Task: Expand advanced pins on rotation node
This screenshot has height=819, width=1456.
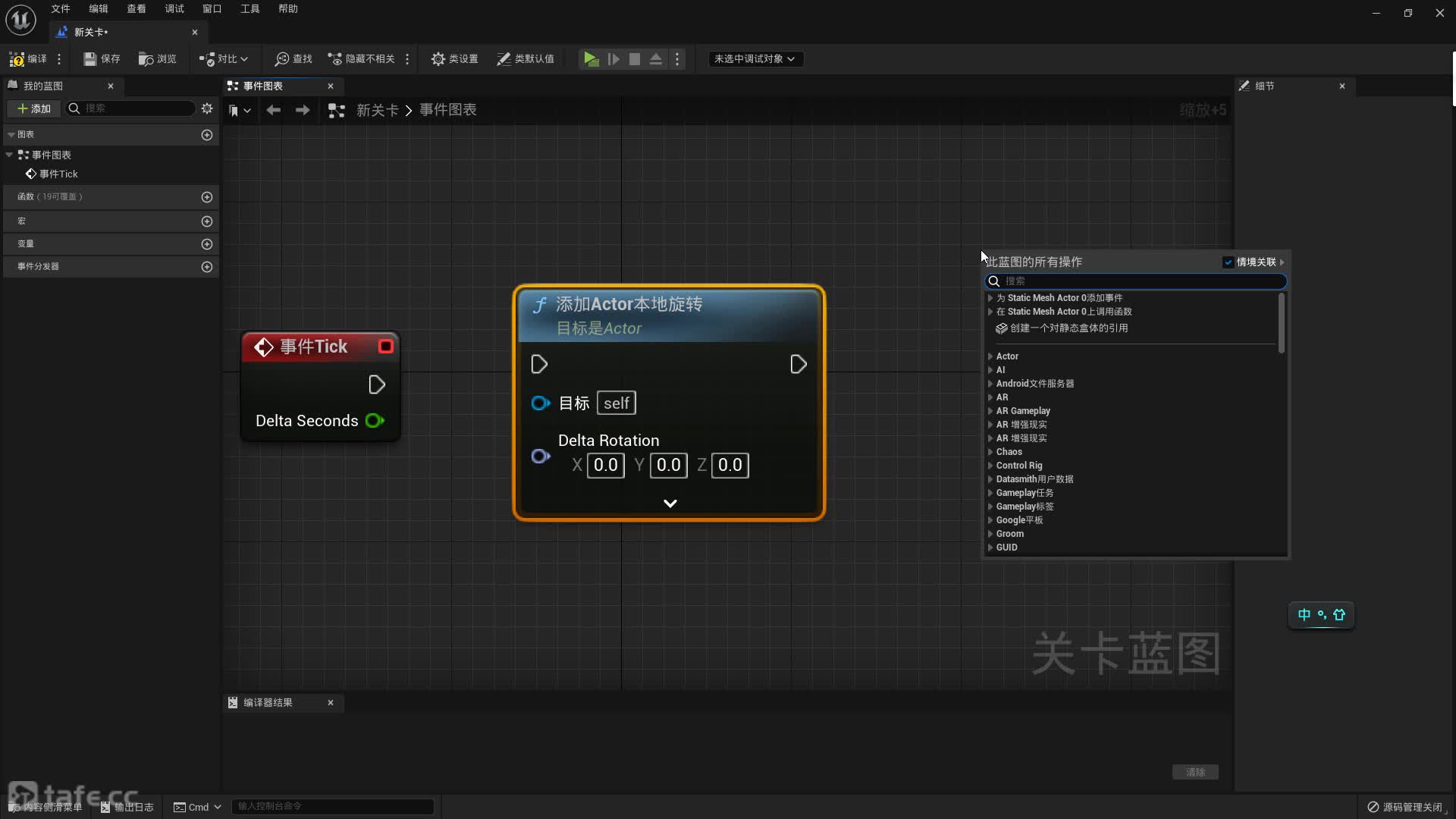Action: (670, 503)
